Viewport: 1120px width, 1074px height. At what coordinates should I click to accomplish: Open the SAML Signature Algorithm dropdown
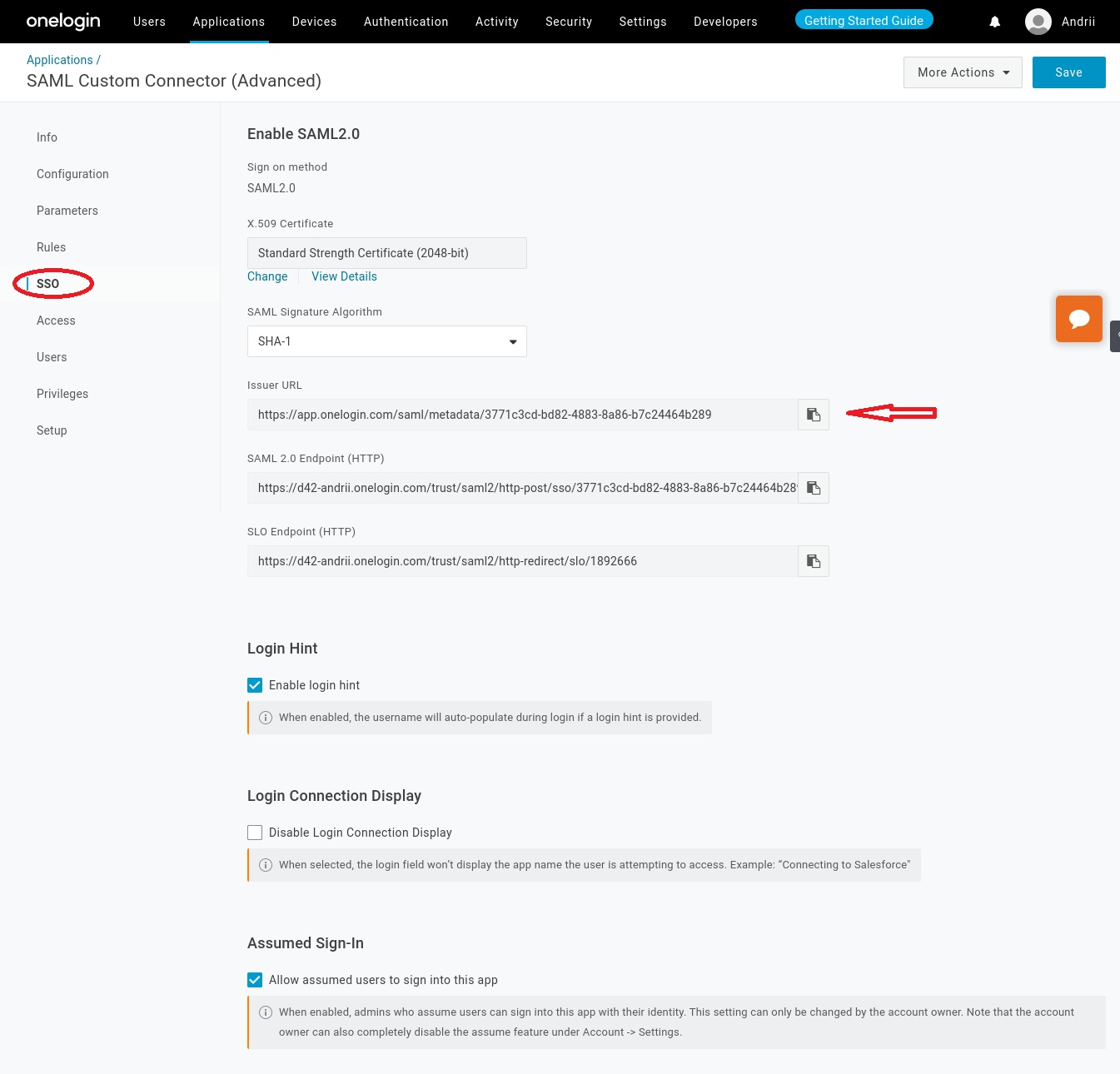386,341
